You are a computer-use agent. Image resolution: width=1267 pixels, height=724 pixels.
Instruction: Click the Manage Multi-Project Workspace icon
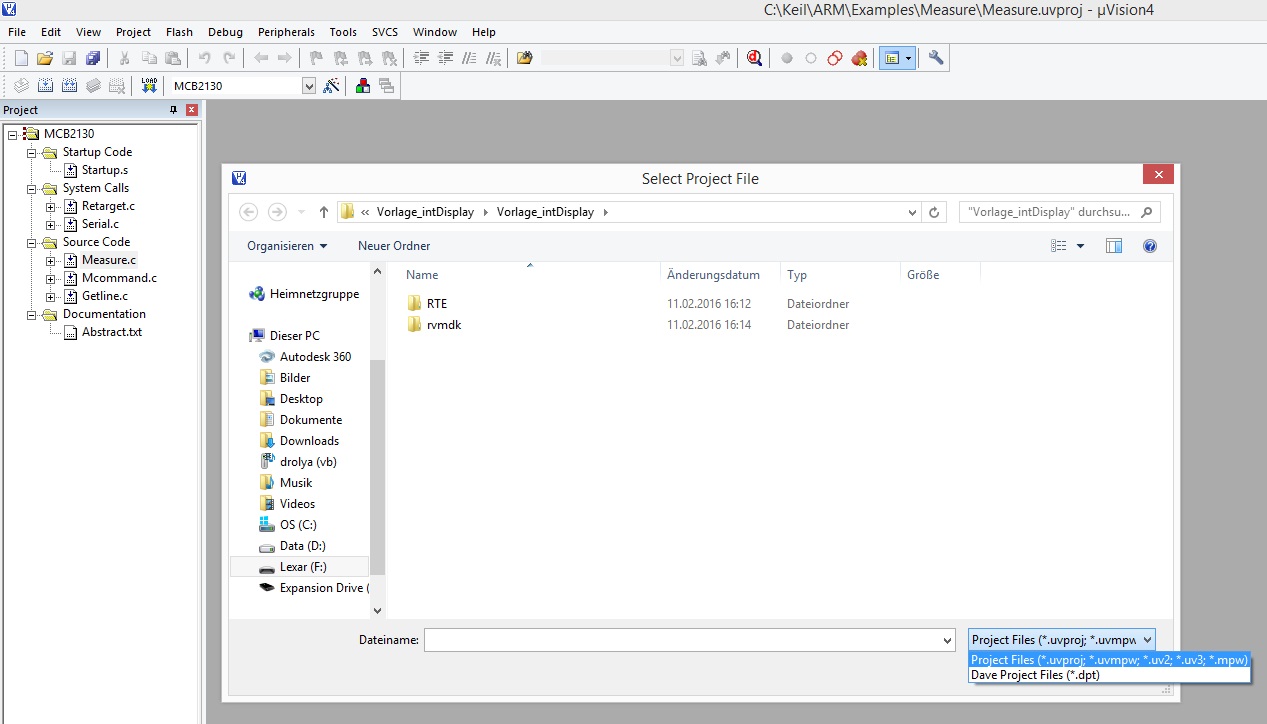386,86
